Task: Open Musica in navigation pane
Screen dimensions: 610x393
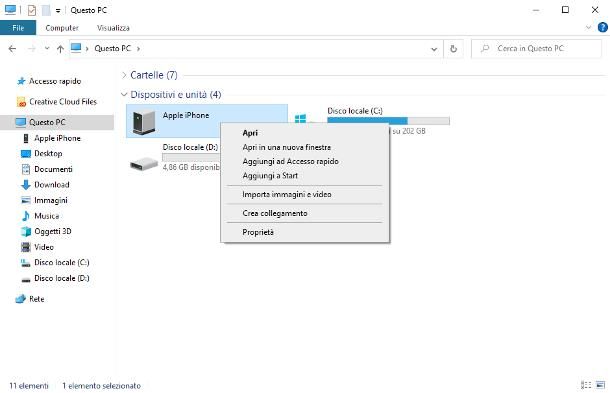Action: click(47, 216)
